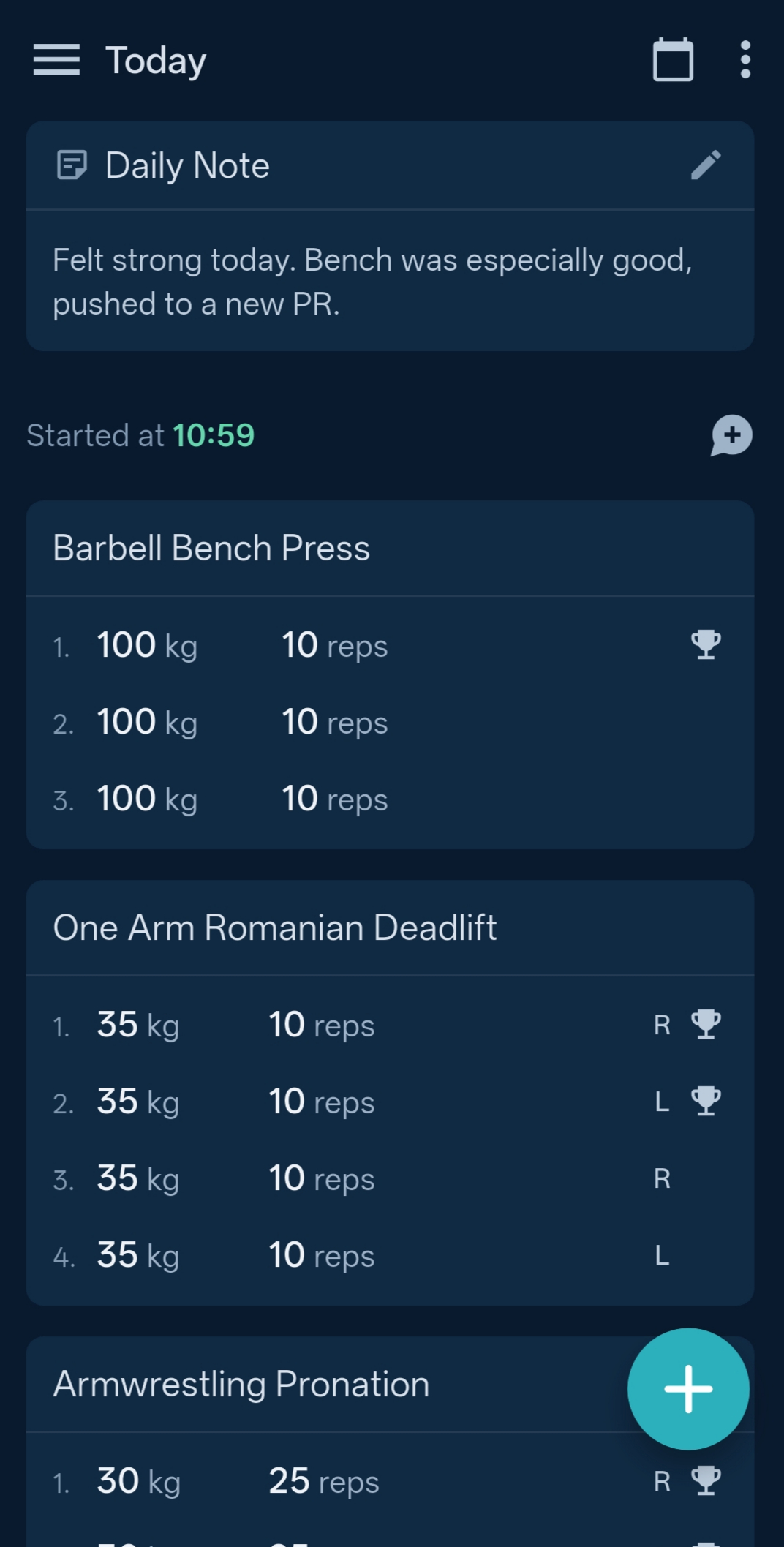Edit the Daily Note with pencil icon
Image resolution: width=784 pixels, height=1547 pixels.
click(x=706, y=165)
